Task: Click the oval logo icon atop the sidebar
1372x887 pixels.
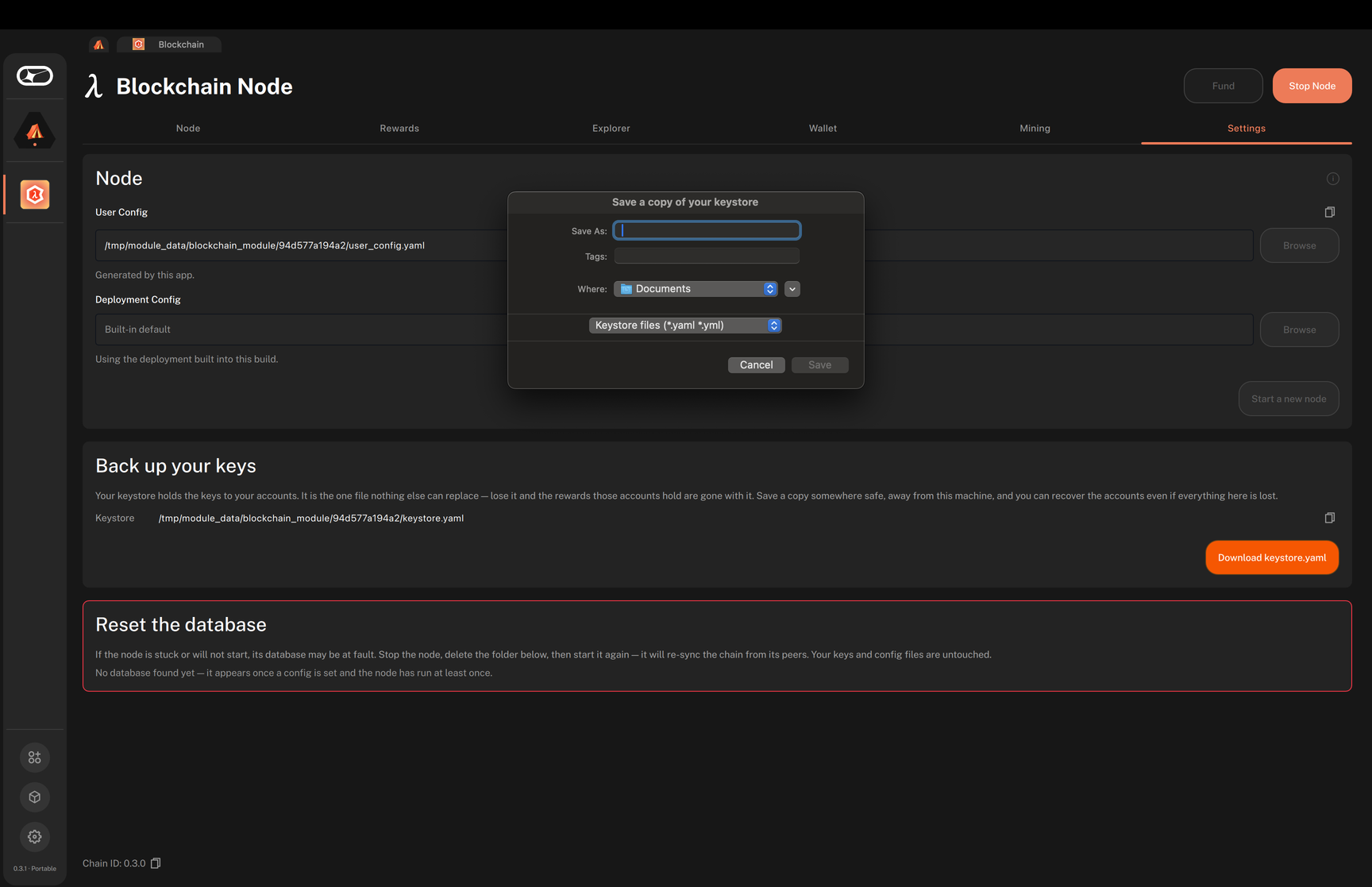Action: coord(35,76)
